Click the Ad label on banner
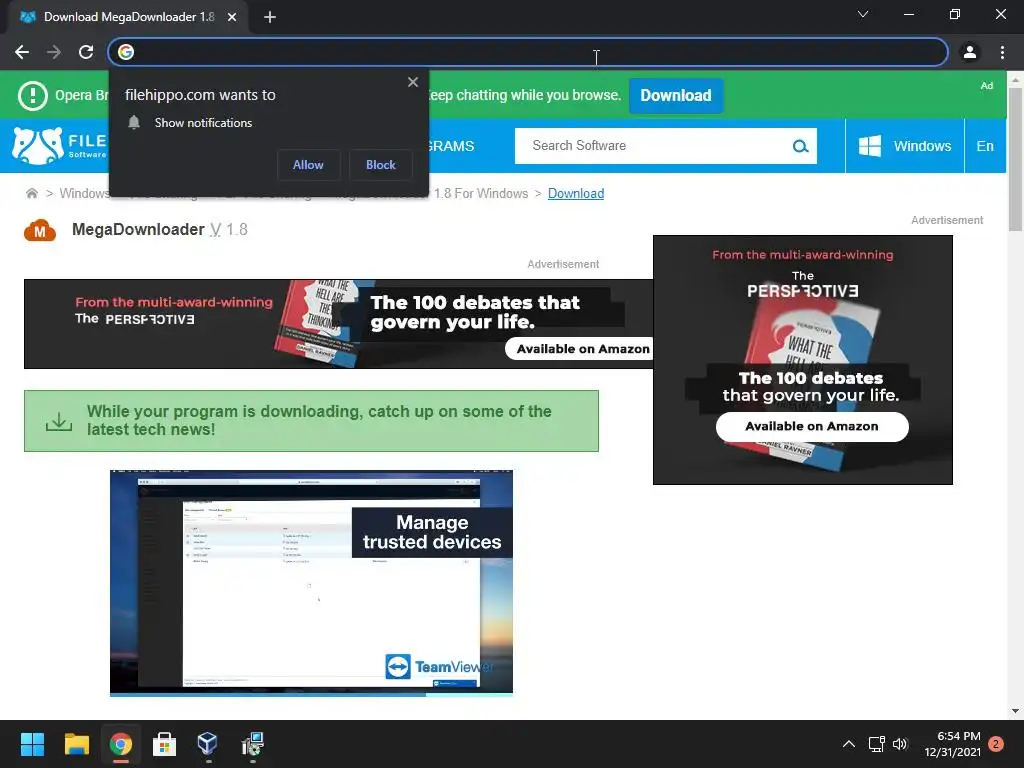The image size is (1024, 768). [987, 86]
